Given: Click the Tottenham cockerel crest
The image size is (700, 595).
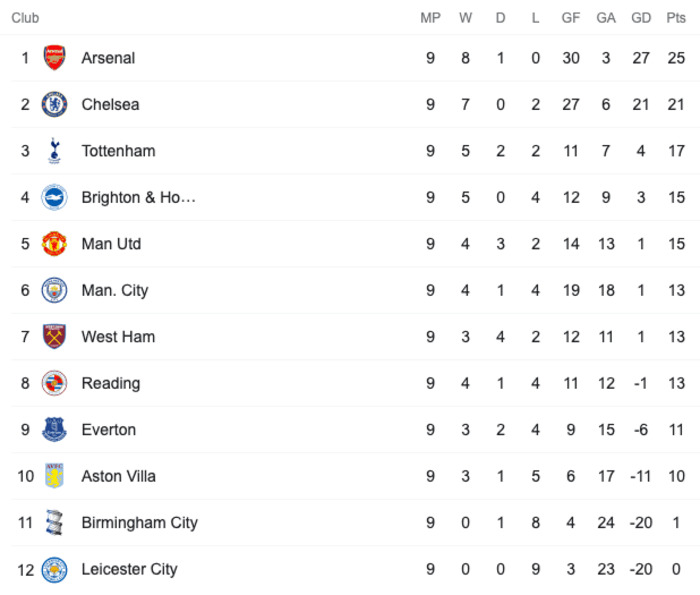Looking at the screenshot, I should click(54, 151).
